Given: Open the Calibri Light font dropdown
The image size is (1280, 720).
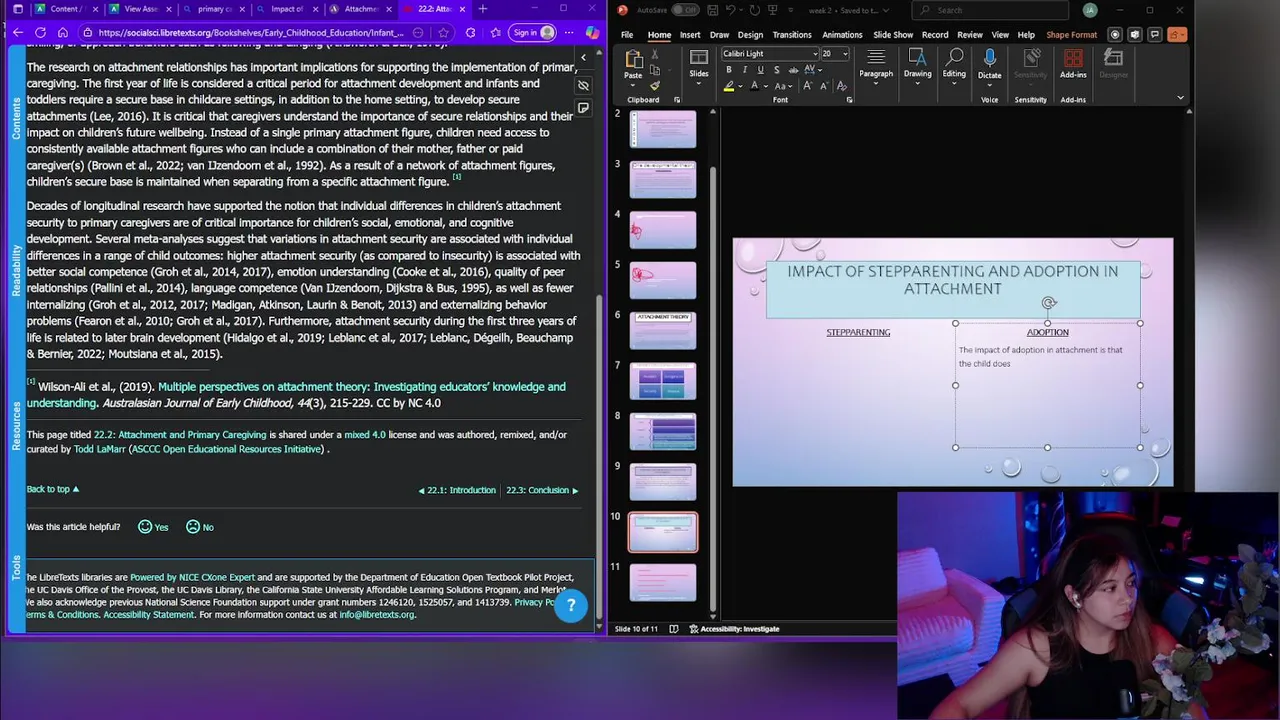Looking at the screenshot, I should coord(816,54).
